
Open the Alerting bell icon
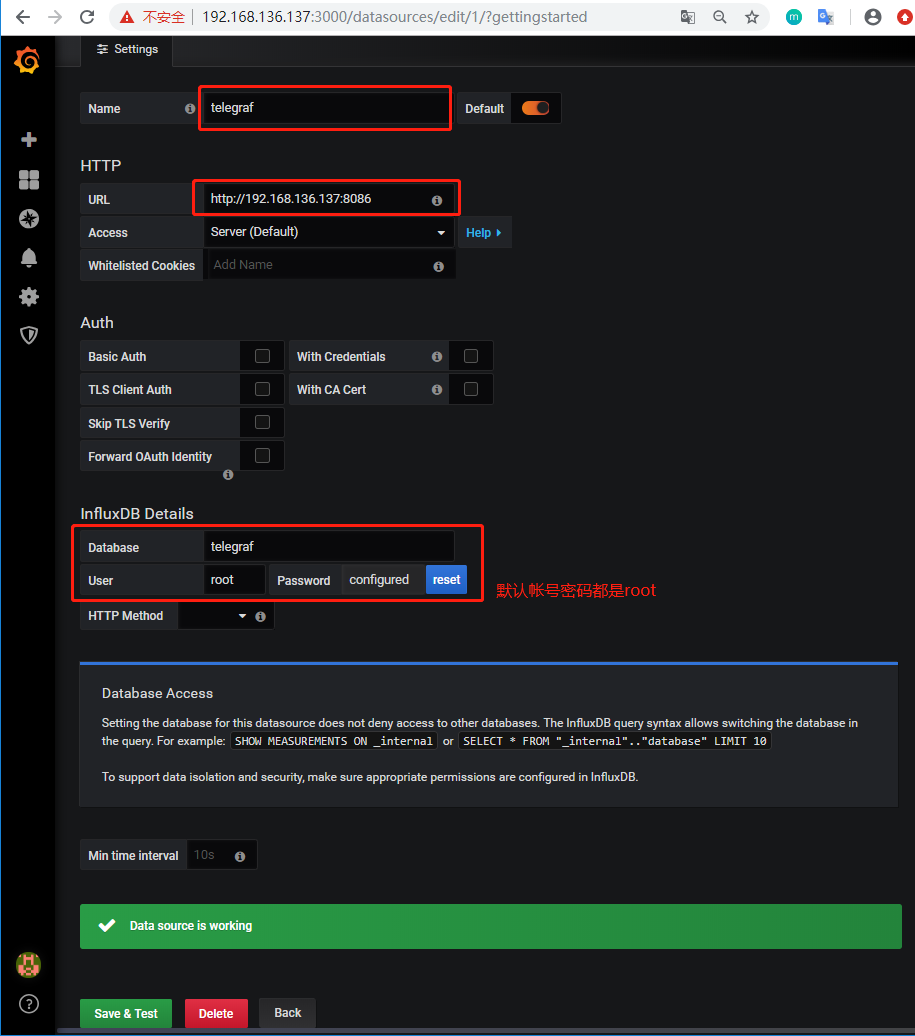tap(28, 258)
